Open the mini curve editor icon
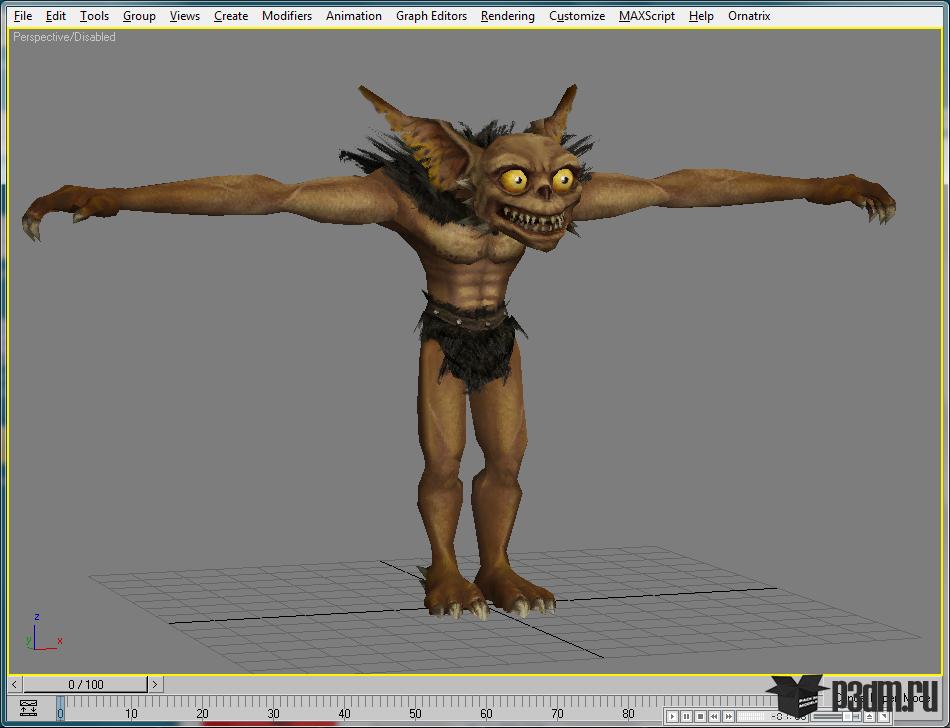Screen dimensions: 950x728 point(28,710)
